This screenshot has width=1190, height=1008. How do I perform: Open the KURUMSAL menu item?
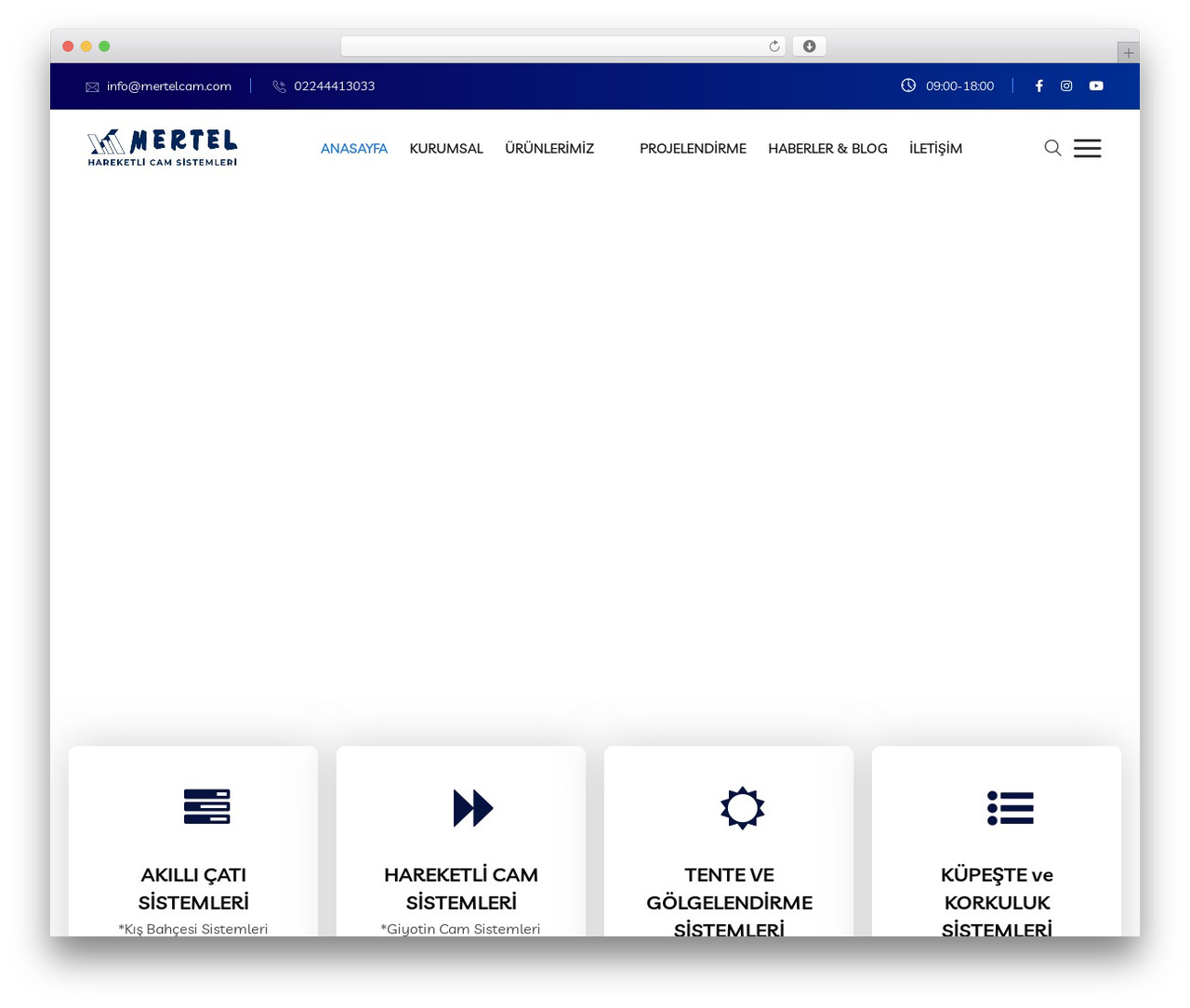[x=446, y=148]
